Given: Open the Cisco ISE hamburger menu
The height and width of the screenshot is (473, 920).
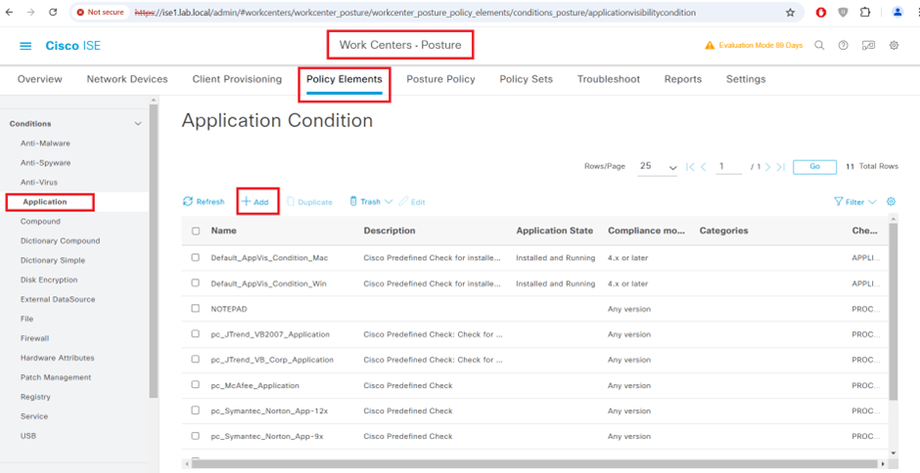Looking at the screenshot, I should click(x=25, y=46).
